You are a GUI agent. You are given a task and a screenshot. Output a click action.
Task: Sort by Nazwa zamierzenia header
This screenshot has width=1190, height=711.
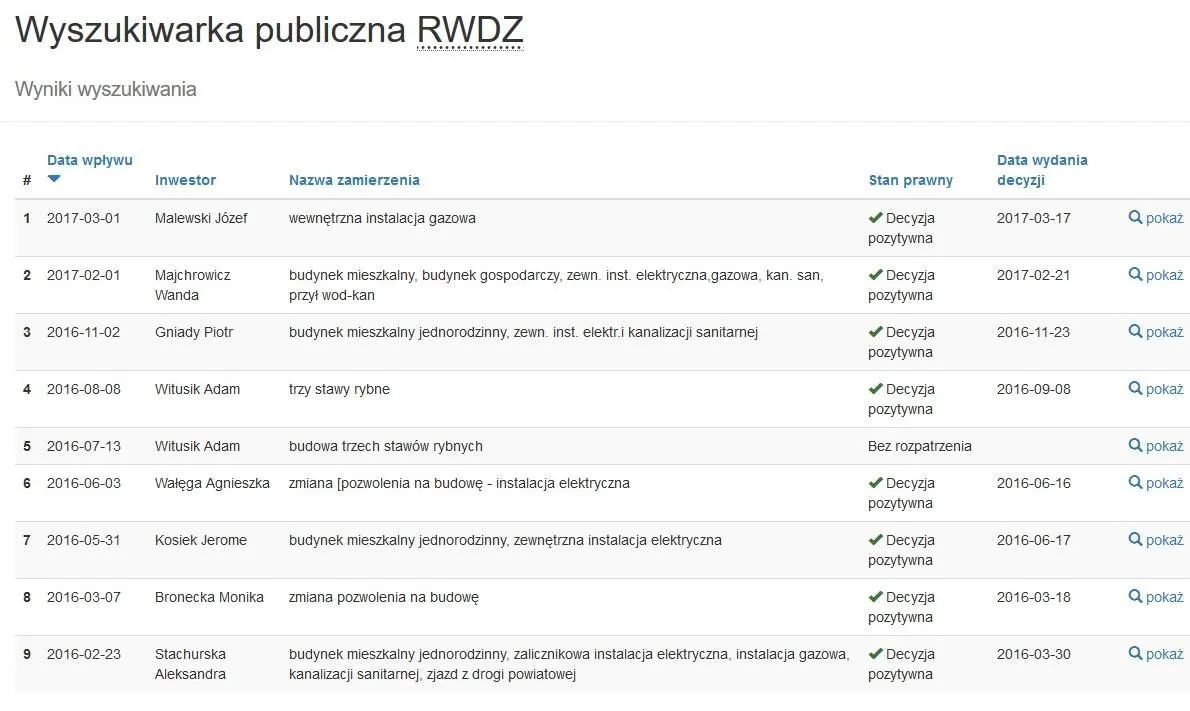click(x=354, y=180)
